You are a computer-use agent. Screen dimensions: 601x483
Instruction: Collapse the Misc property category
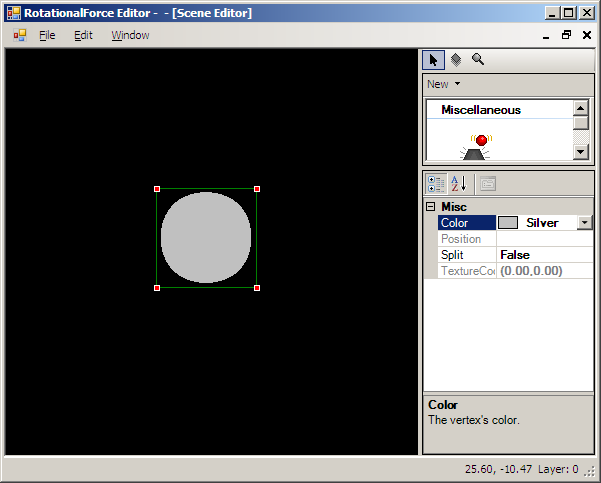point(430,207)
